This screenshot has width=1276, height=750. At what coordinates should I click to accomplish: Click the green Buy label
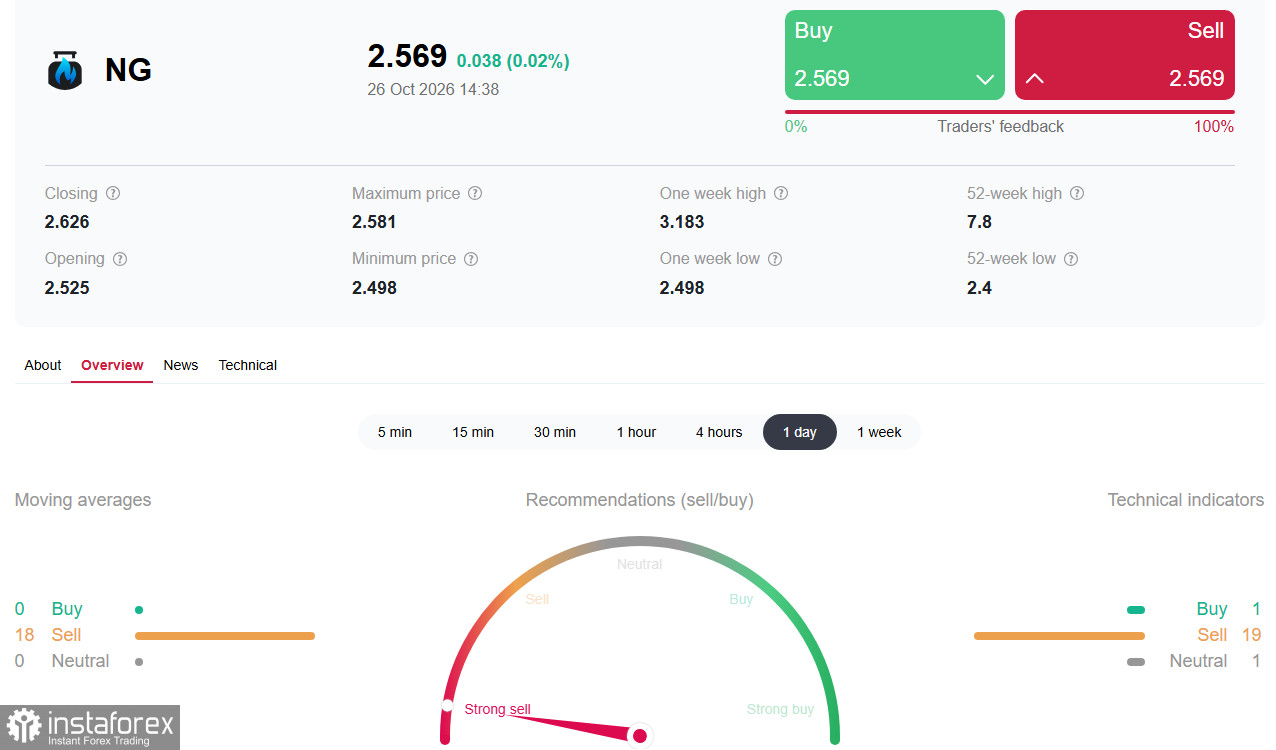tap(813, 31)
